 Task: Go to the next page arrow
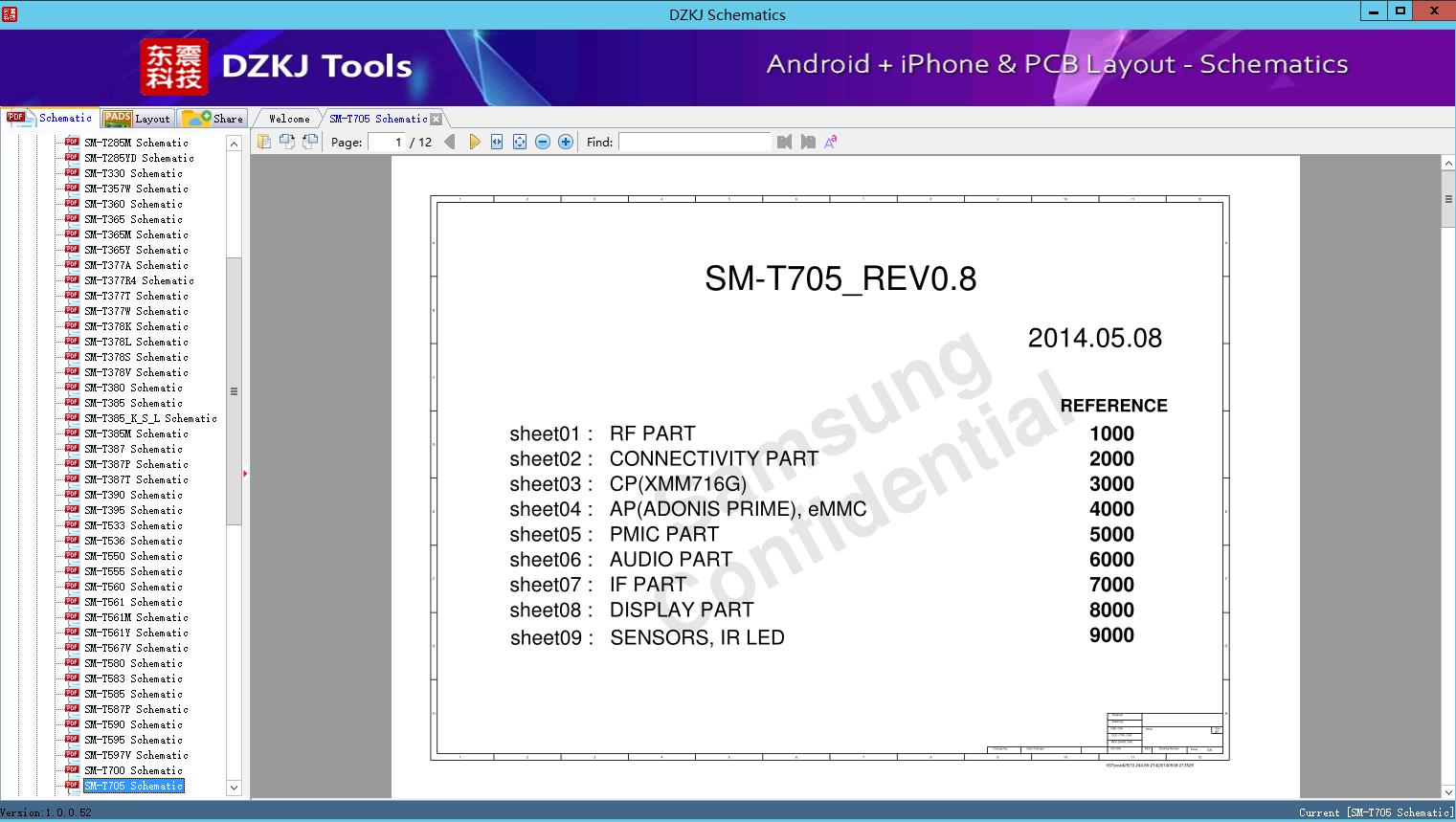click(474, 142)
